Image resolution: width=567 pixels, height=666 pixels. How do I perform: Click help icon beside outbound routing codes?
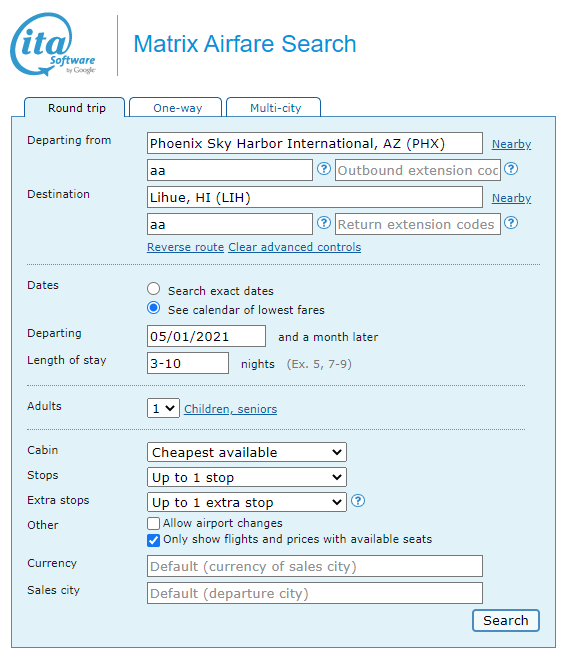coord(324,169)
